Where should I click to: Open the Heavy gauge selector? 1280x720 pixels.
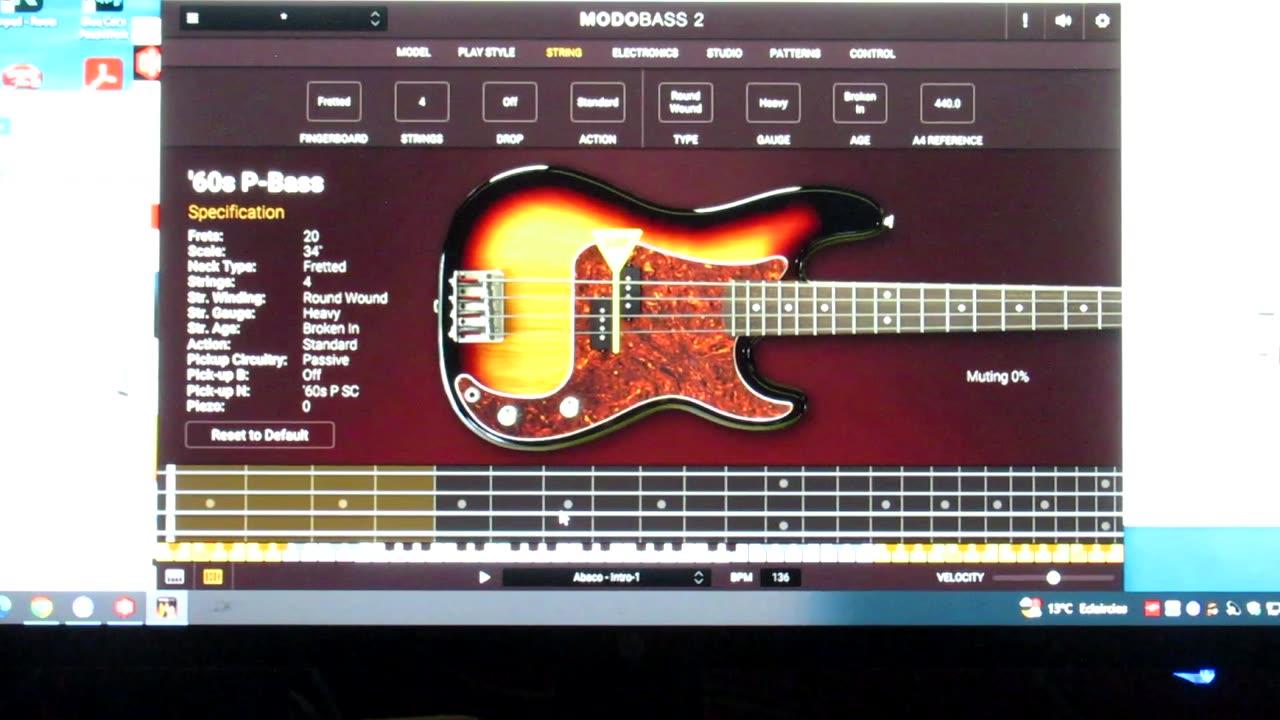click(773, 102)
